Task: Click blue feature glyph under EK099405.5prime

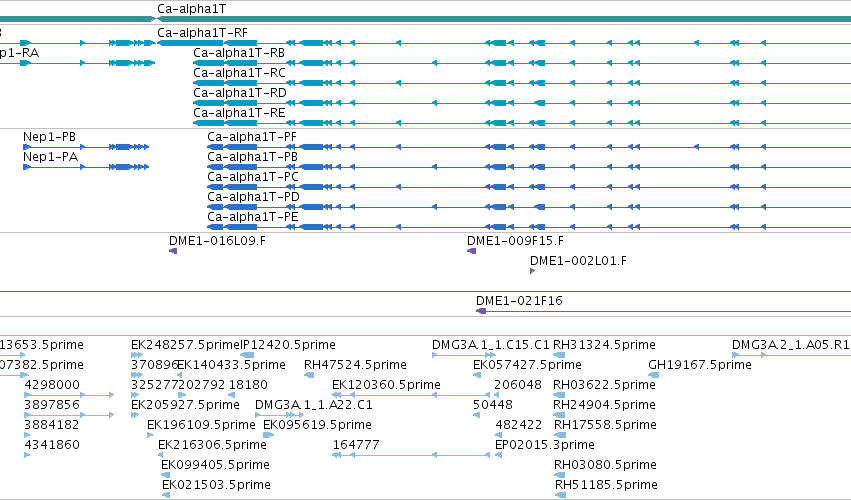Action: [x=166, y=475]
